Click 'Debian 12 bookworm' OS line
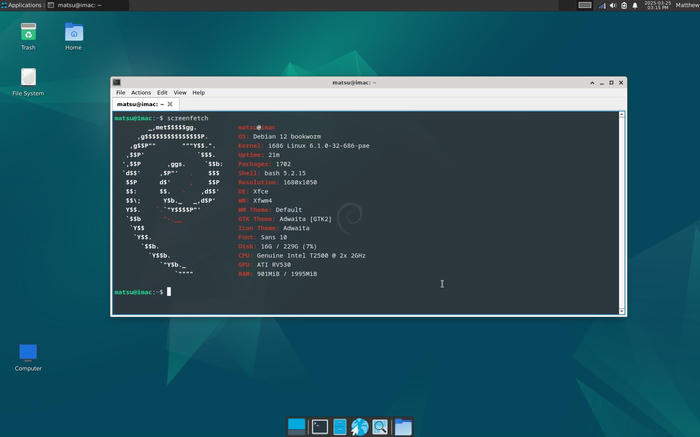The height and width of the screenshot is (437, 700). (287, 137)
